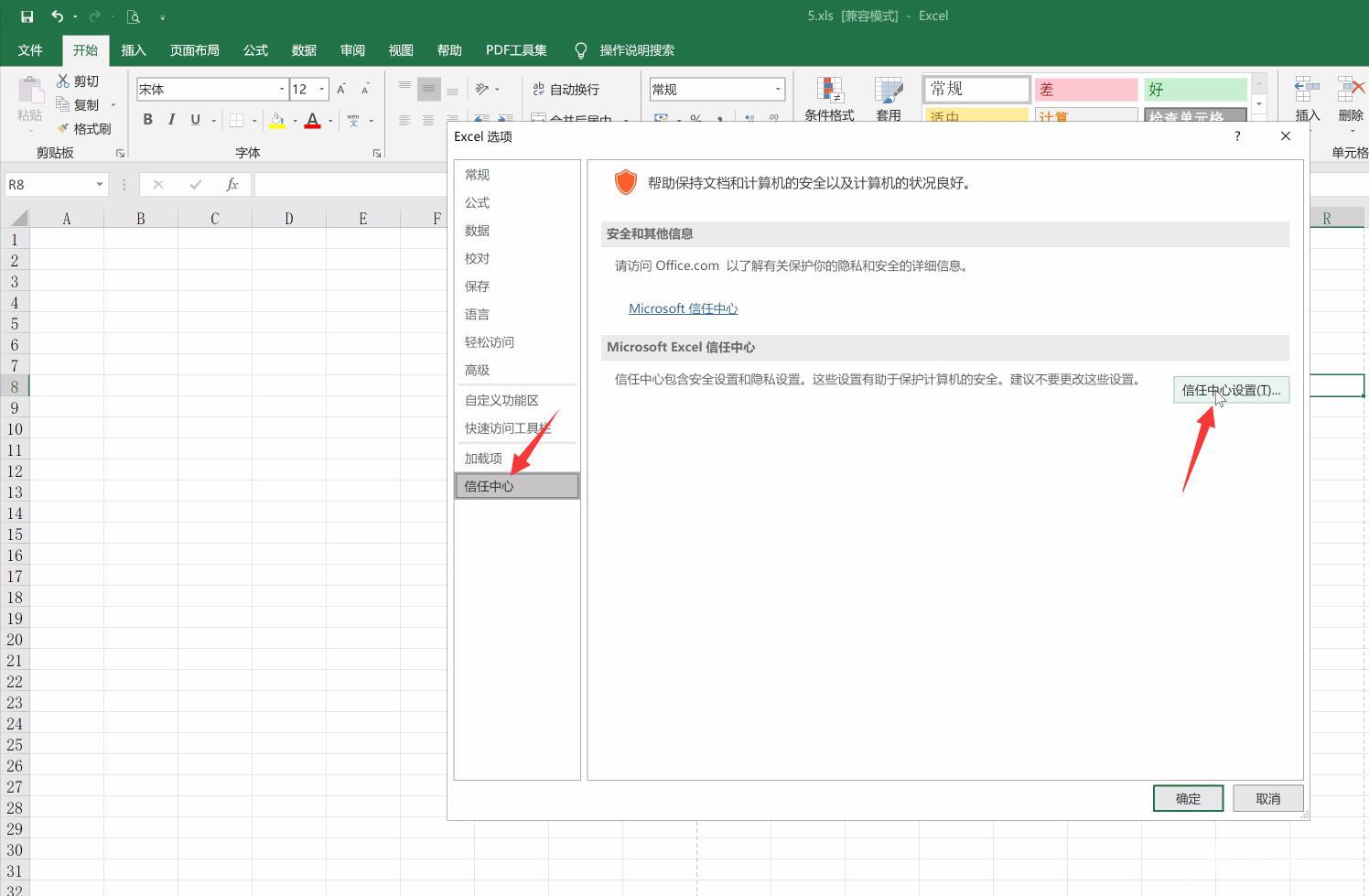
Task: Switch to the 公式 ribbon tab
Action: point(255,50)
